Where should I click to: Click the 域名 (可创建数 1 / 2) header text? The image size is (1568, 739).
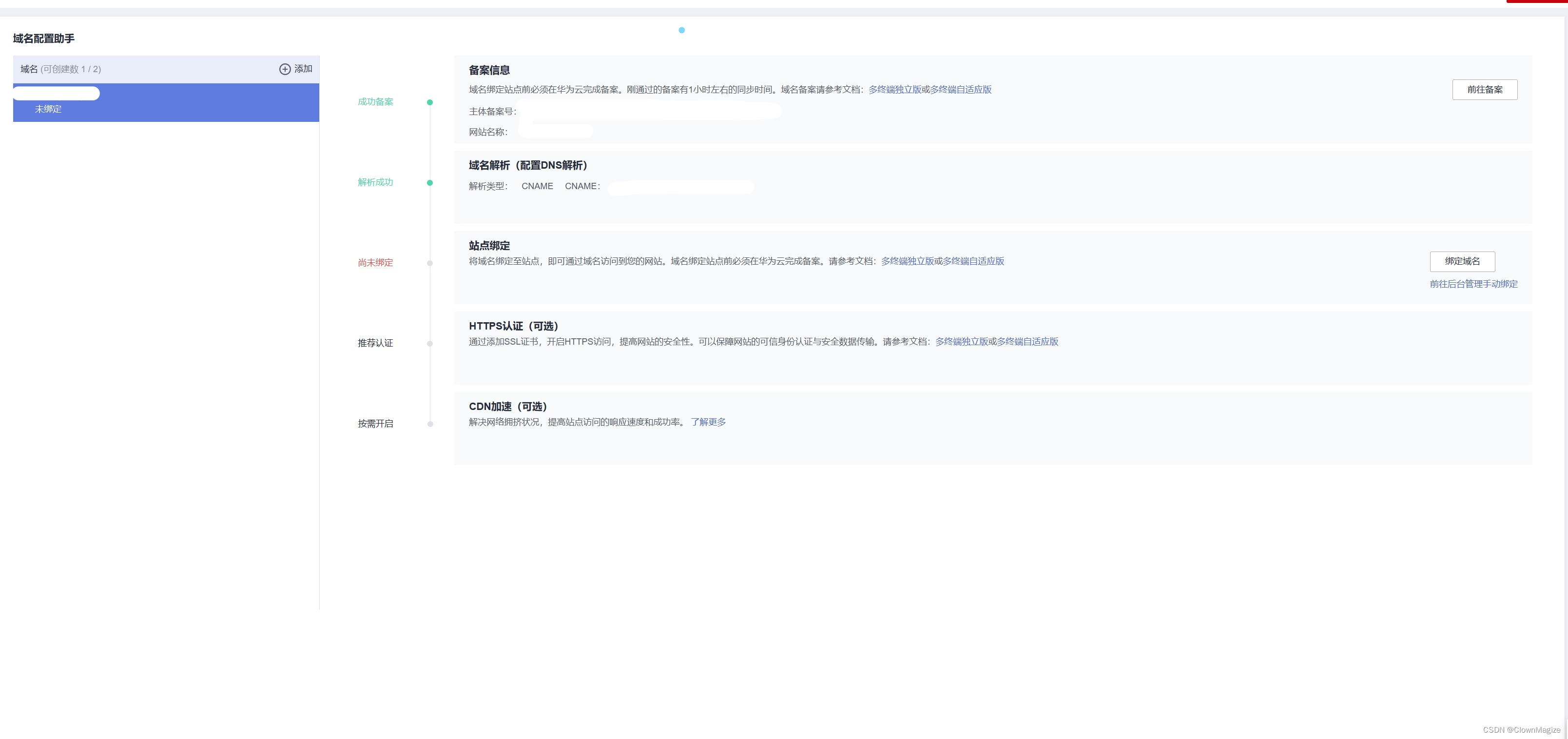[x=61, y=69]
